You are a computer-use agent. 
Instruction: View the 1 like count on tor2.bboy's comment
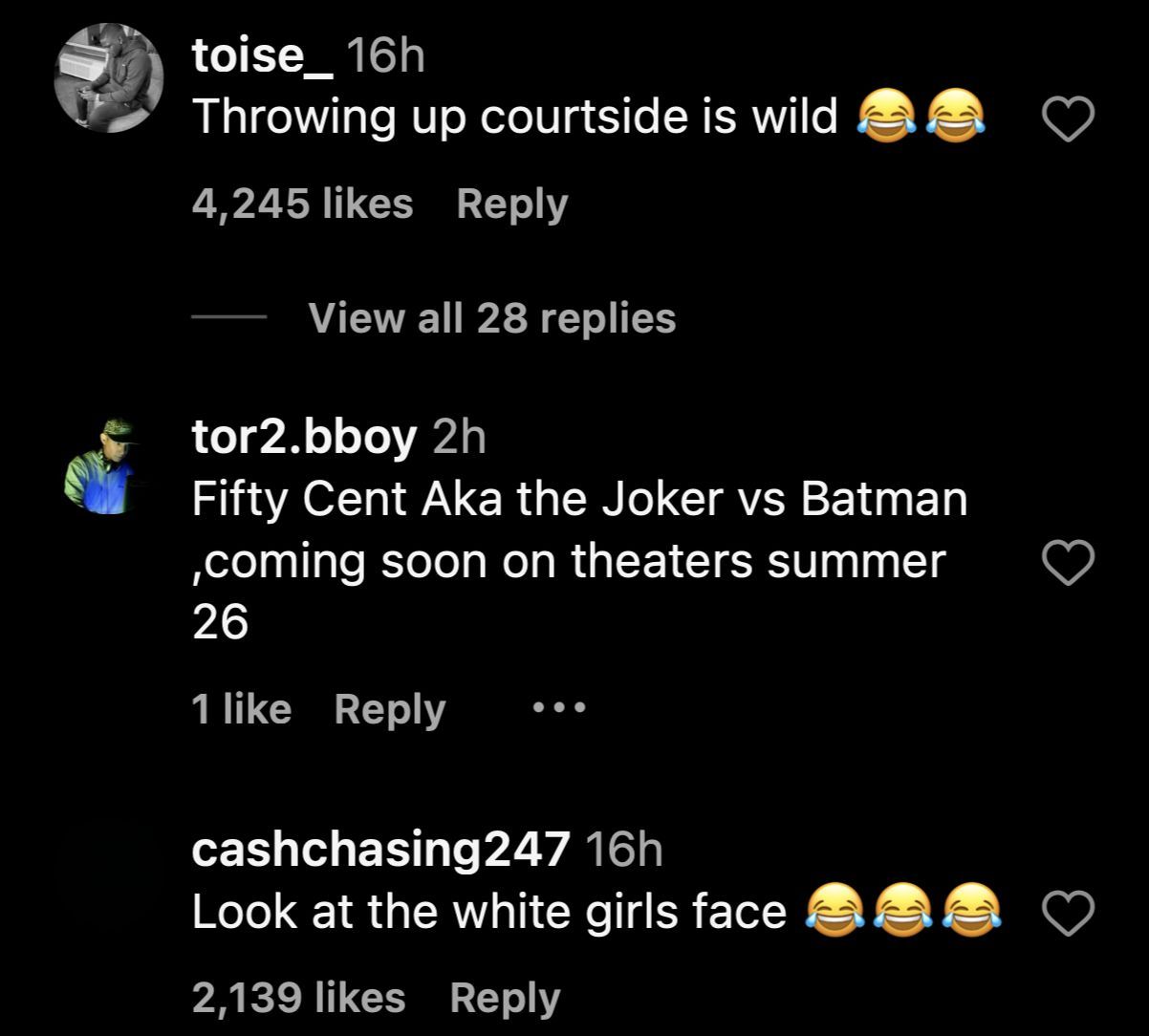(x=241, y=709)
